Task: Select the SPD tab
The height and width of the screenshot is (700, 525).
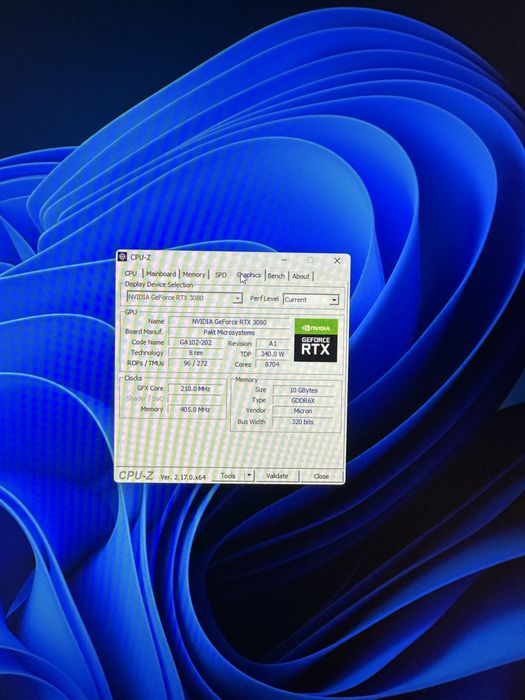Action: click(x=221, y=275)
